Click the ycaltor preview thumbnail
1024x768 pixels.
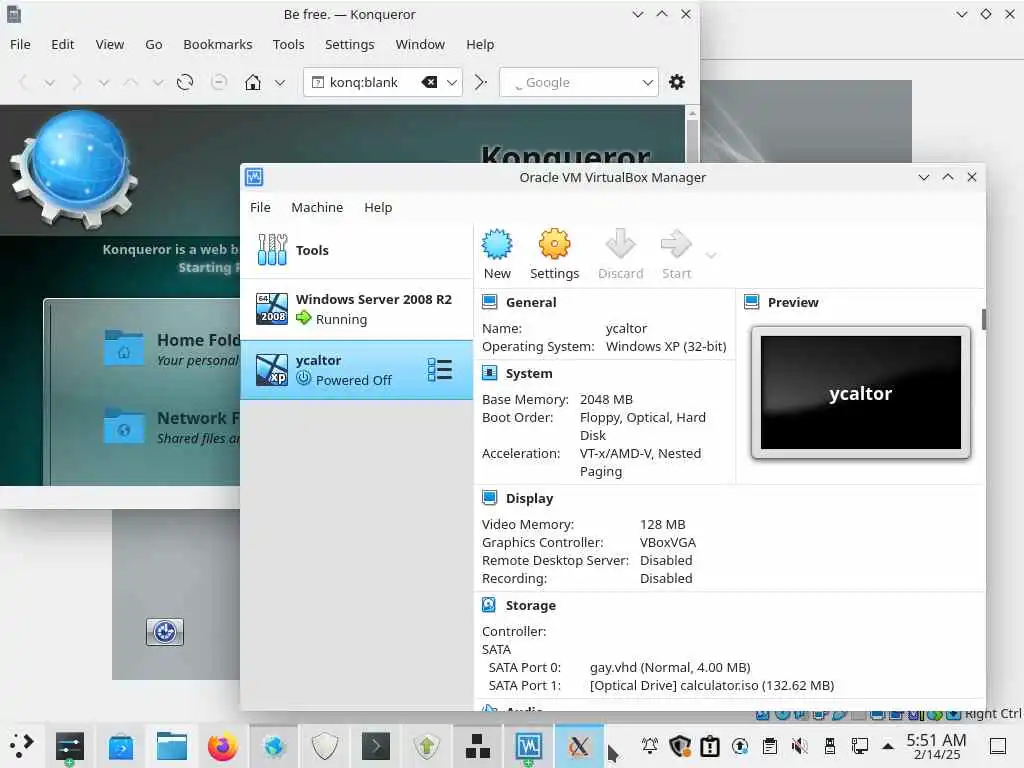(861, 392)
